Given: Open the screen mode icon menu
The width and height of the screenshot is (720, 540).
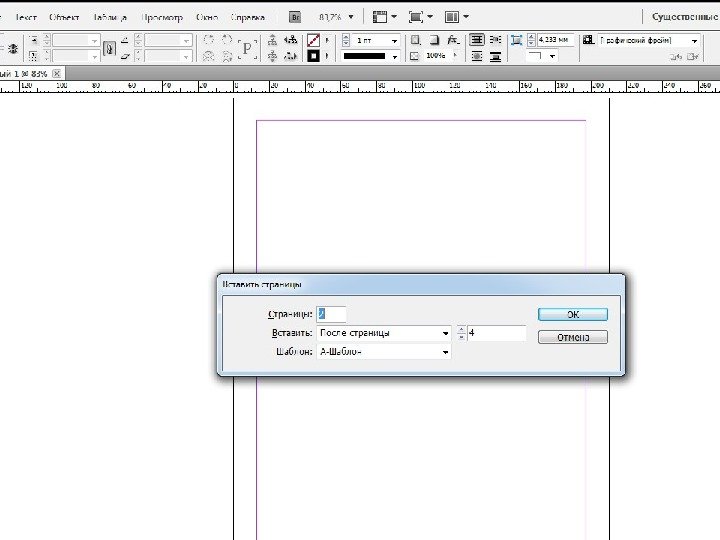Looking at the screenshot, I should tap(420, 17).
